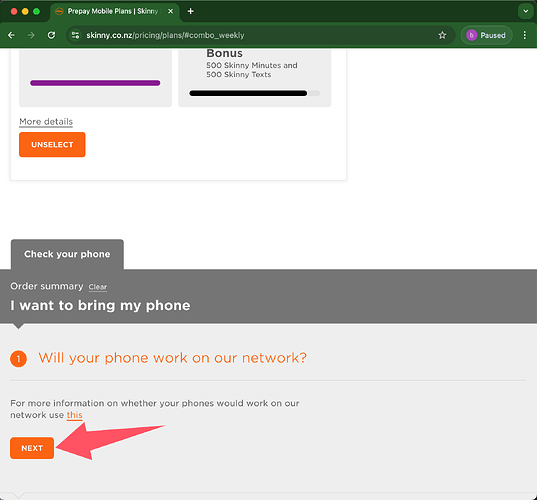Viewport: 537px width, 500px height.
Task: Clear the order summary
Action: [98, 287]
